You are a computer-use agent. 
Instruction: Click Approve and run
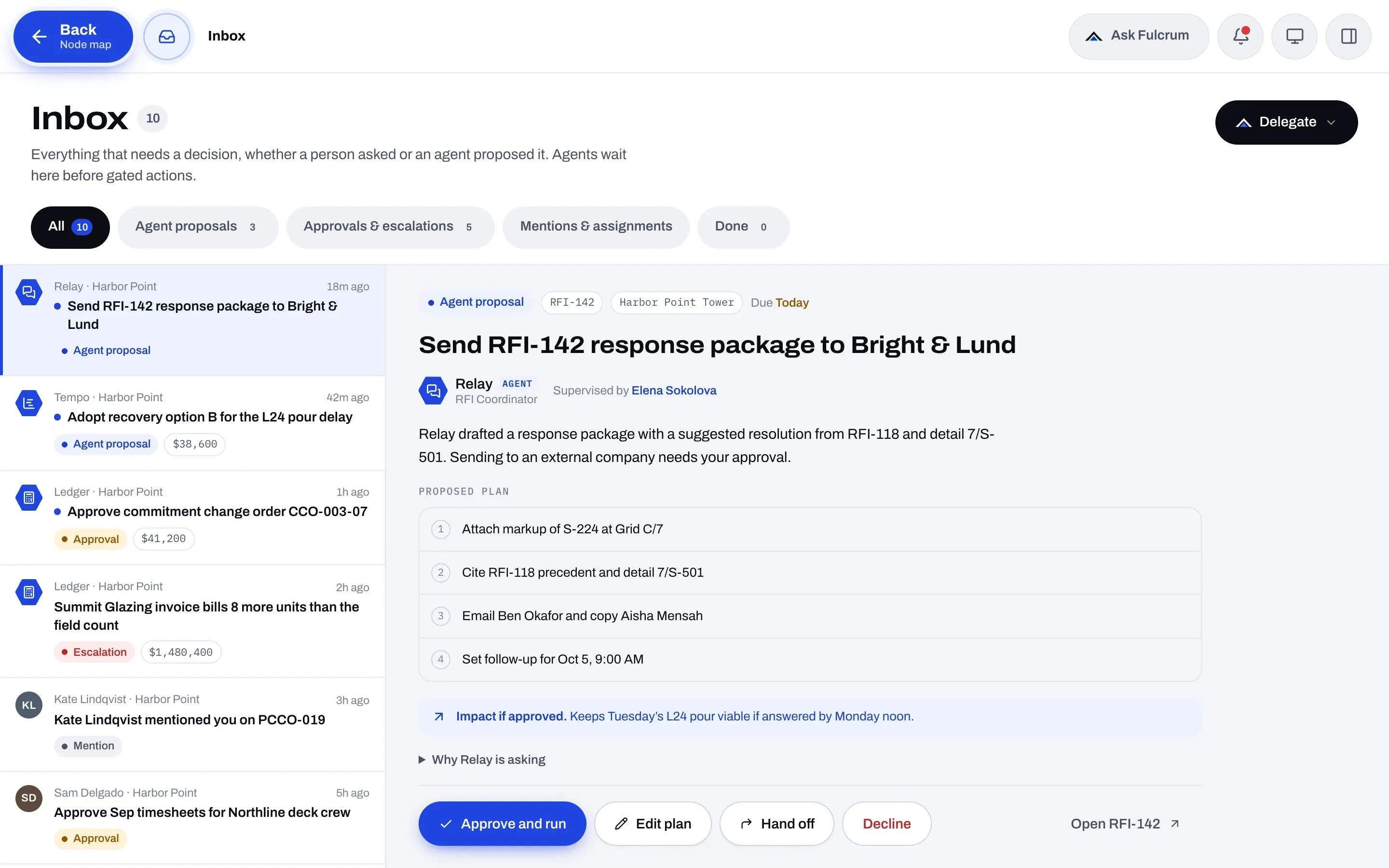coord(502,824)
